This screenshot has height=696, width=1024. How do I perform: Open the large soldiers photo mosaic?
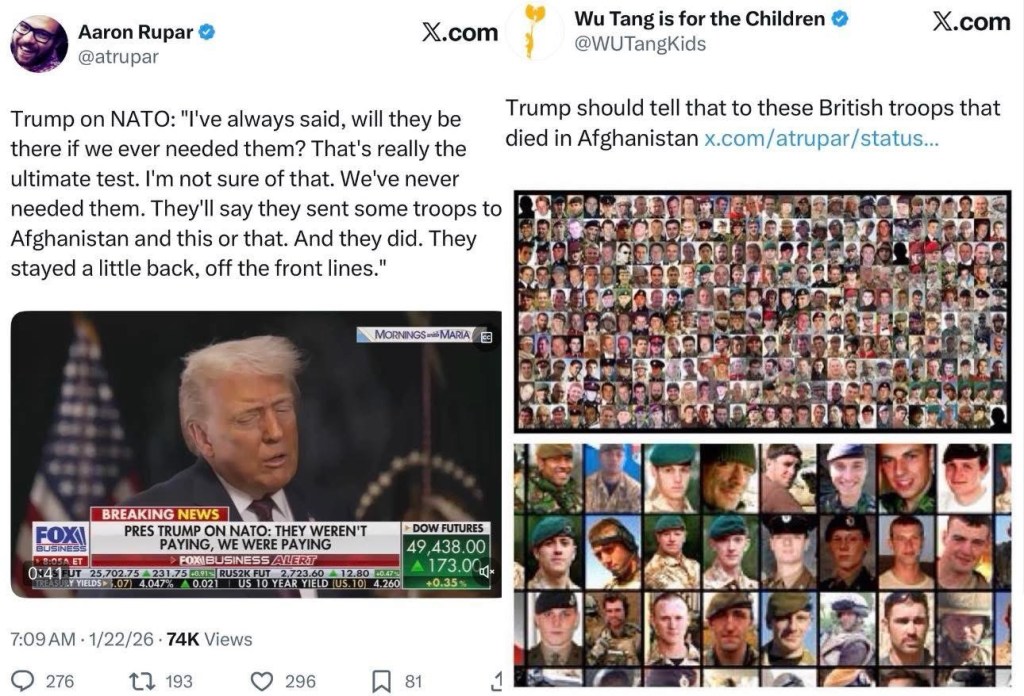(762, 311)
